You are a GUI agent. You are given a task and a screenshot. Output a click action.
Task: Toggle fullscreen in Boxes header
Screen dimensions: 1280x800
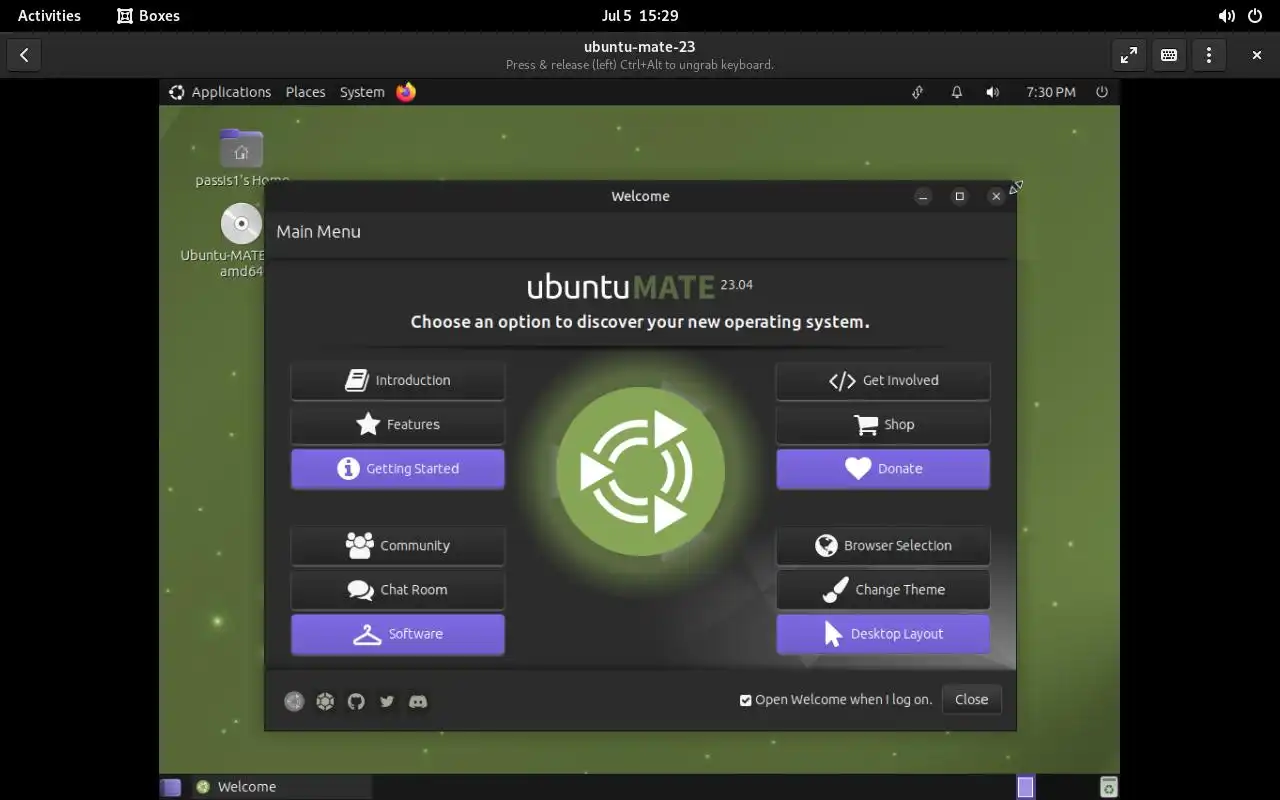tap(1129, 55)
